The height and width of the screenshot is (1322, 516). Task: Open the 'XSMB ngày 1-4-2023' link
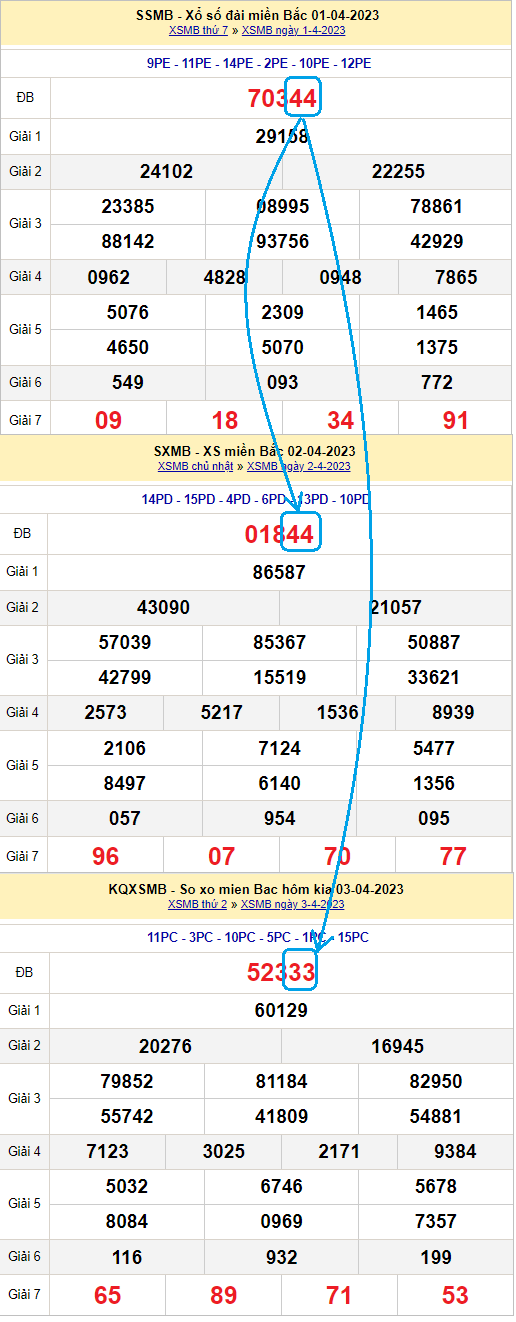click(294, 30)
